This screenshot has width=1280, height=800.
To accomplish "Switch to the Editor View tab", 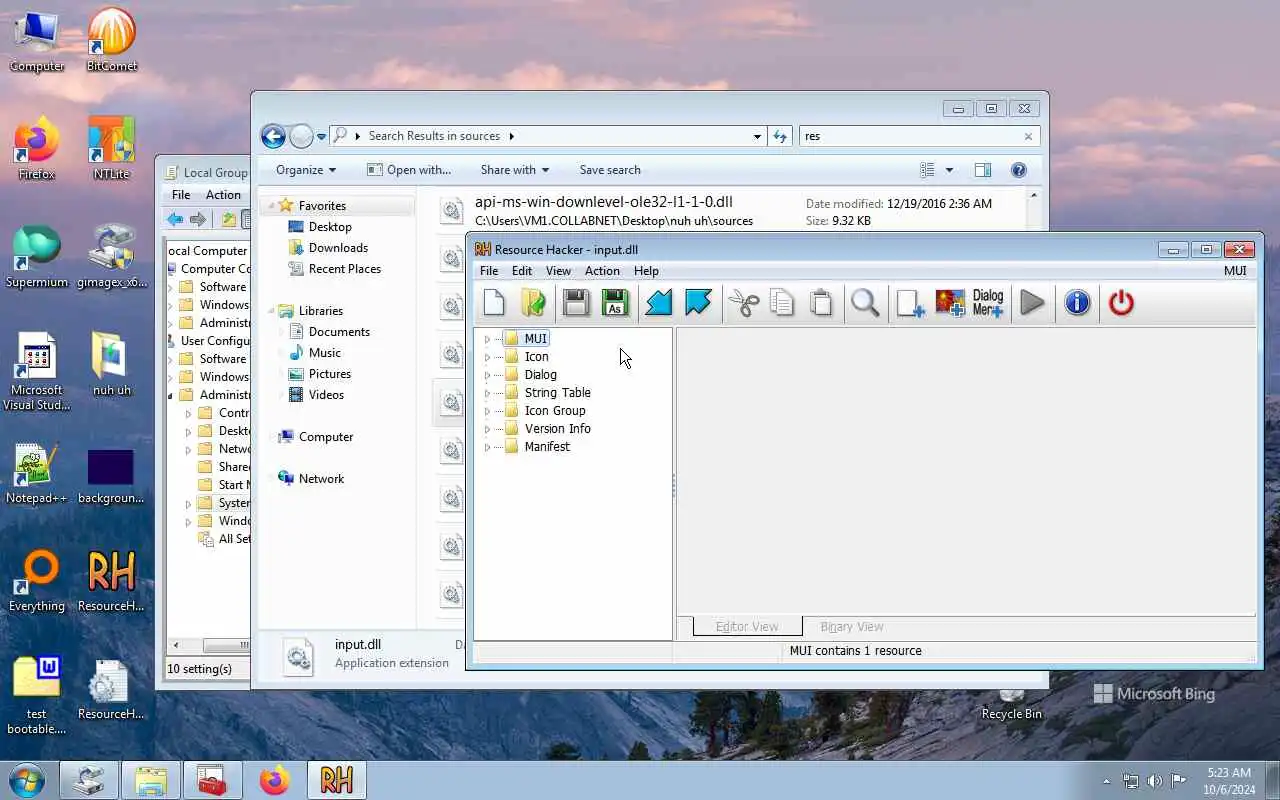I will [747, 626].
